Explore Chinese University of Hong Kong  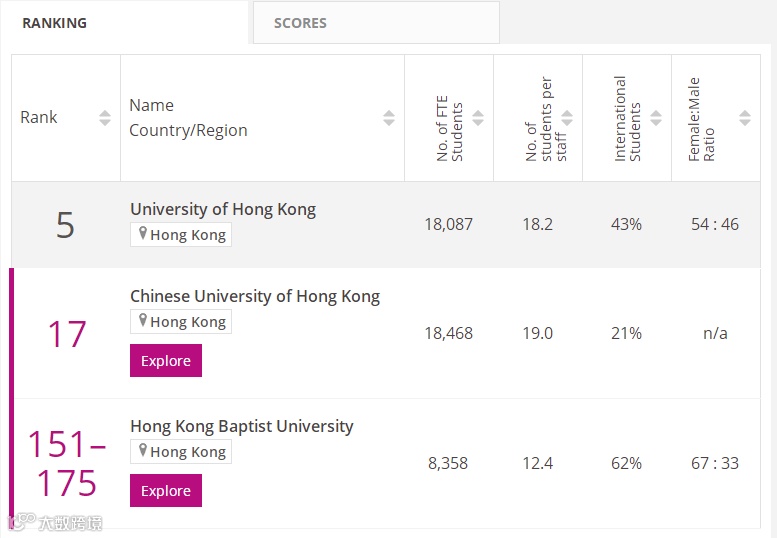(x=166, y=361)
